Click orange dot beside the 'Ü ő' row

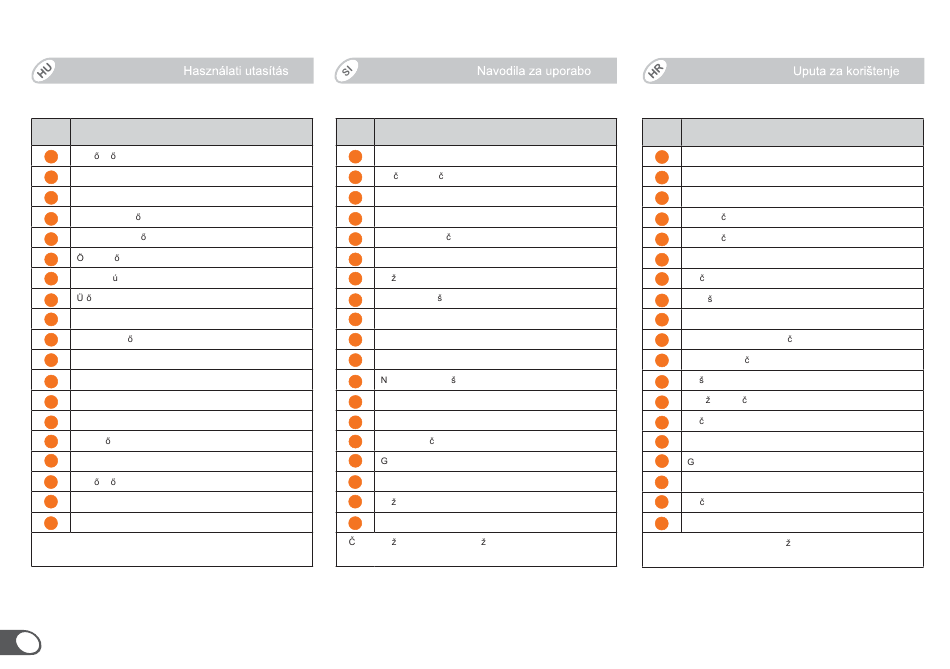tap(51, 299)
